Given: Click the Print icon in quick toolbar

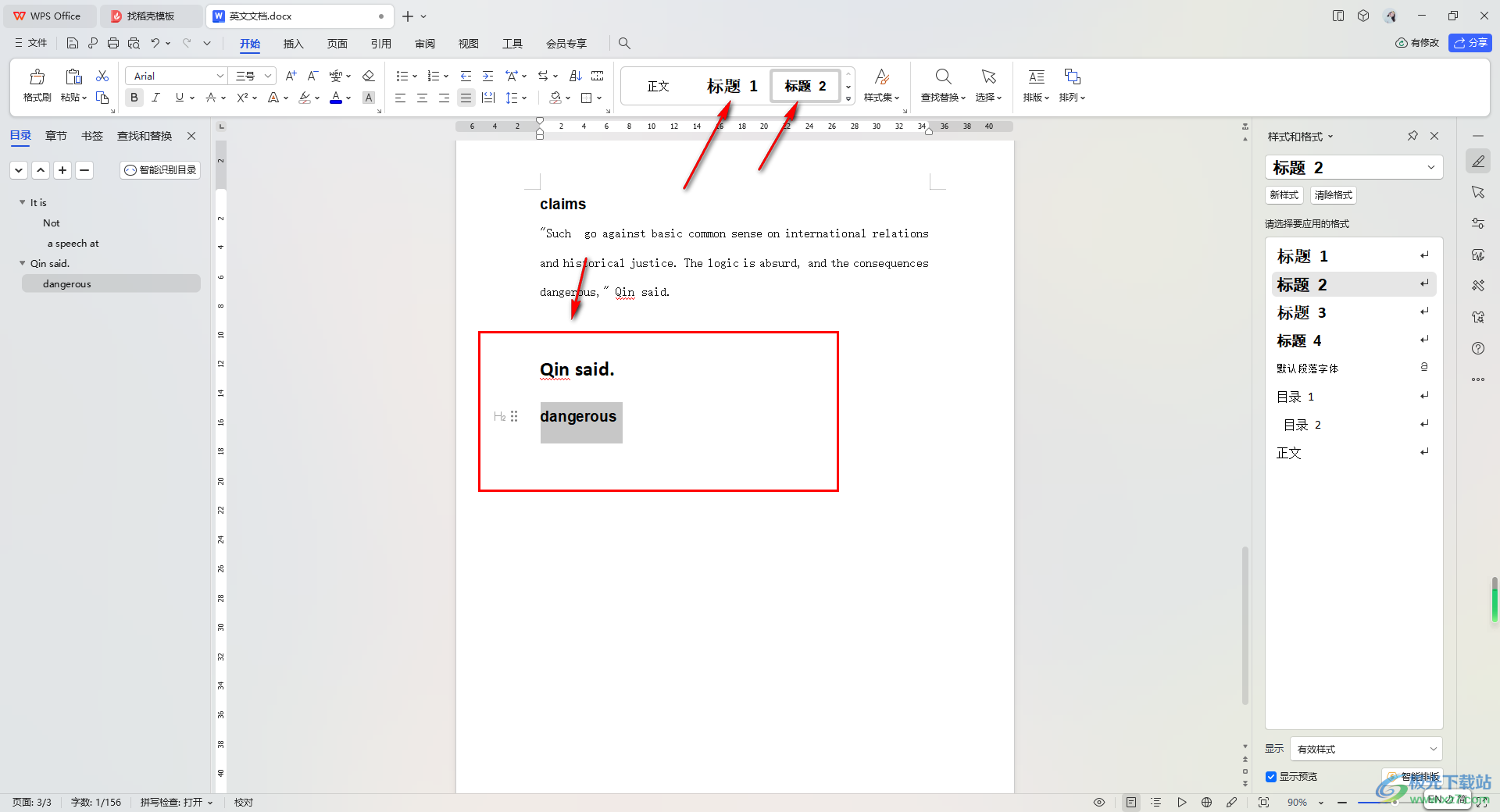Looking at the screenshot, I should tap(113, 43).
